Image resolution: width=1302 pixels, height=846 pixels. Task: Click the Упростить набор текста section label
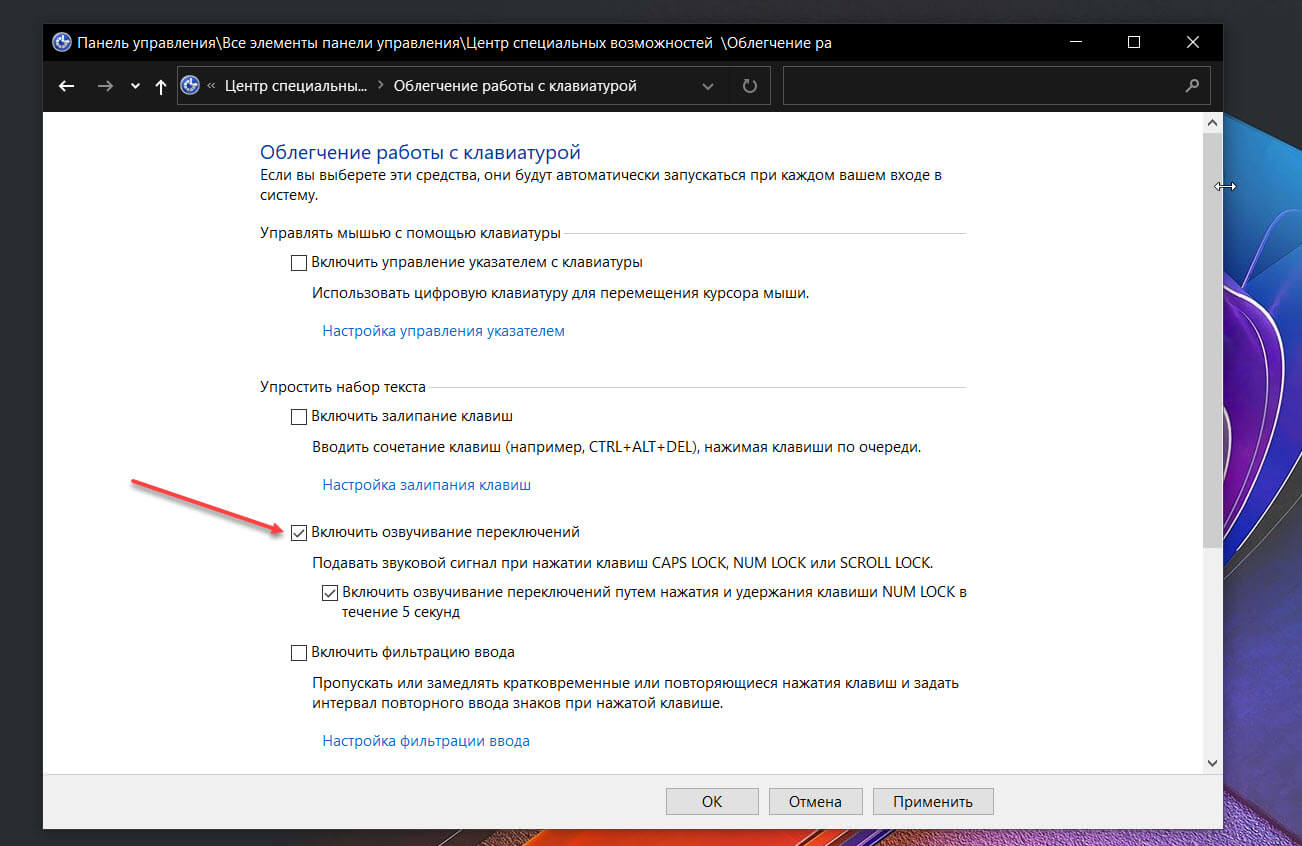(x=343, y=387)
